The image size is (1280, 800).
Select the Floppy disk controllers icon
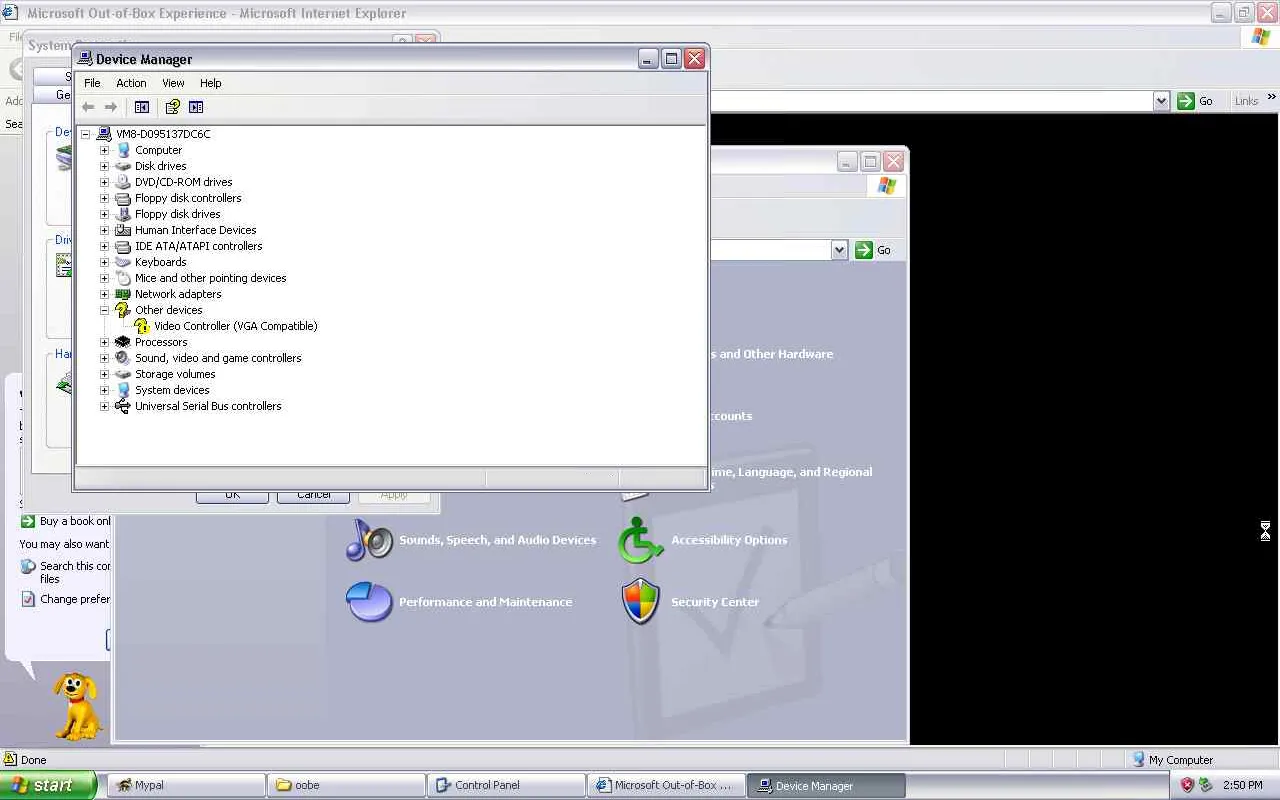(x=123, y=198)
